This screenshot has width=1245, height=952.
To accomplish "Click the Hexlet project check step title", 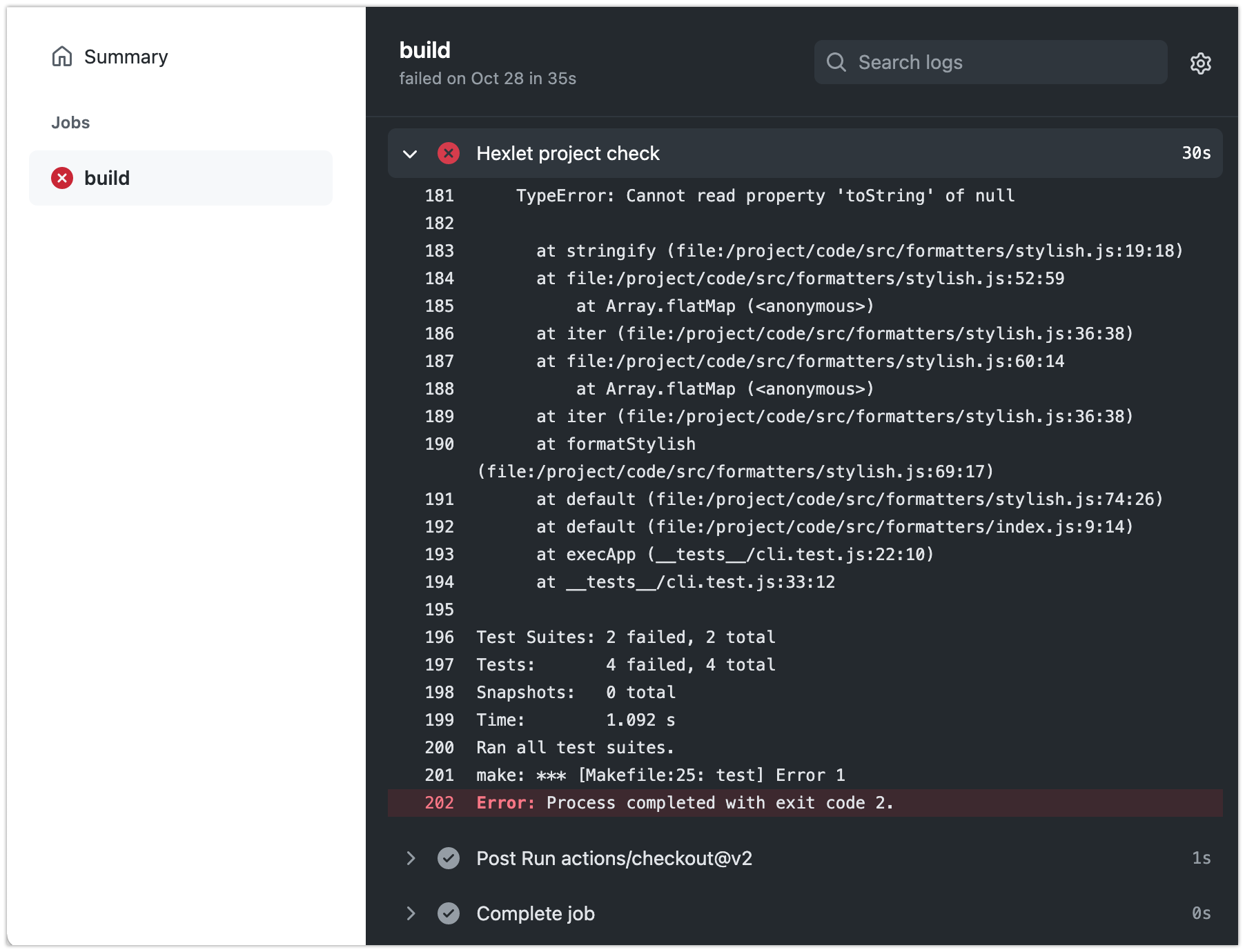I will click(567, 153).
